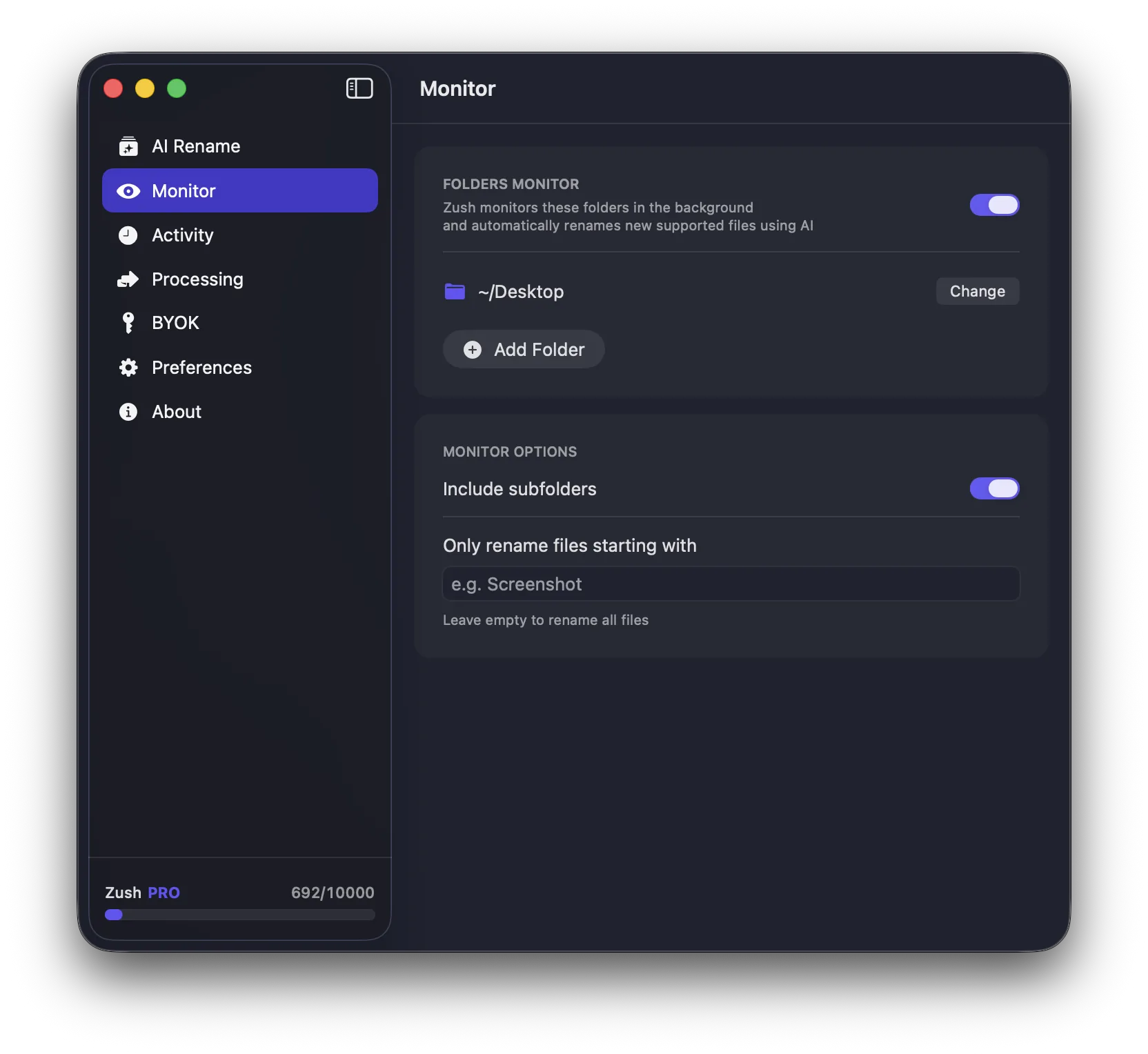This screenshot has width=1148, height=1054.
Task: Turn off Include subfolders
Action: 994,489
